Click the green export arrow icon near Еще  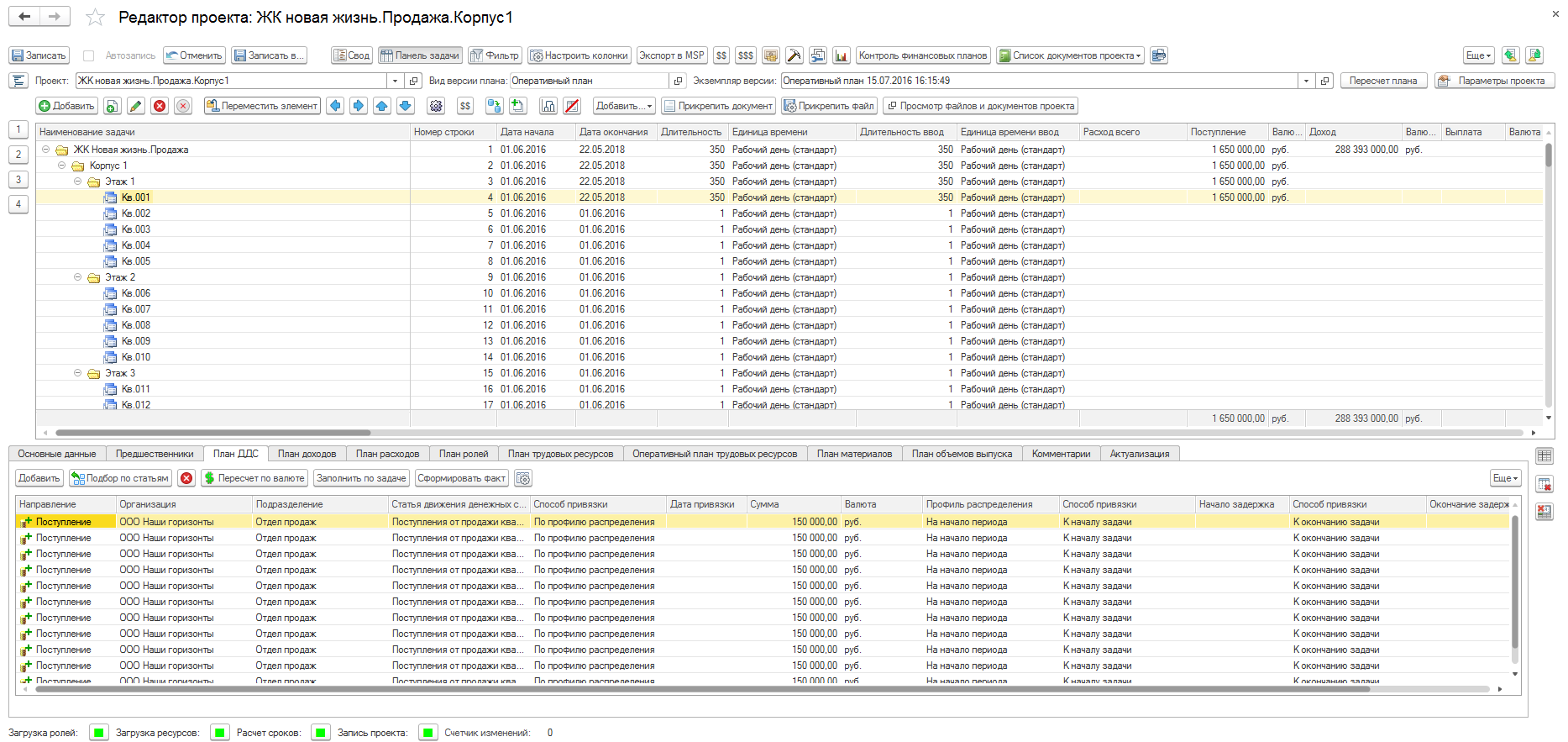click(x=1510, y=55)
